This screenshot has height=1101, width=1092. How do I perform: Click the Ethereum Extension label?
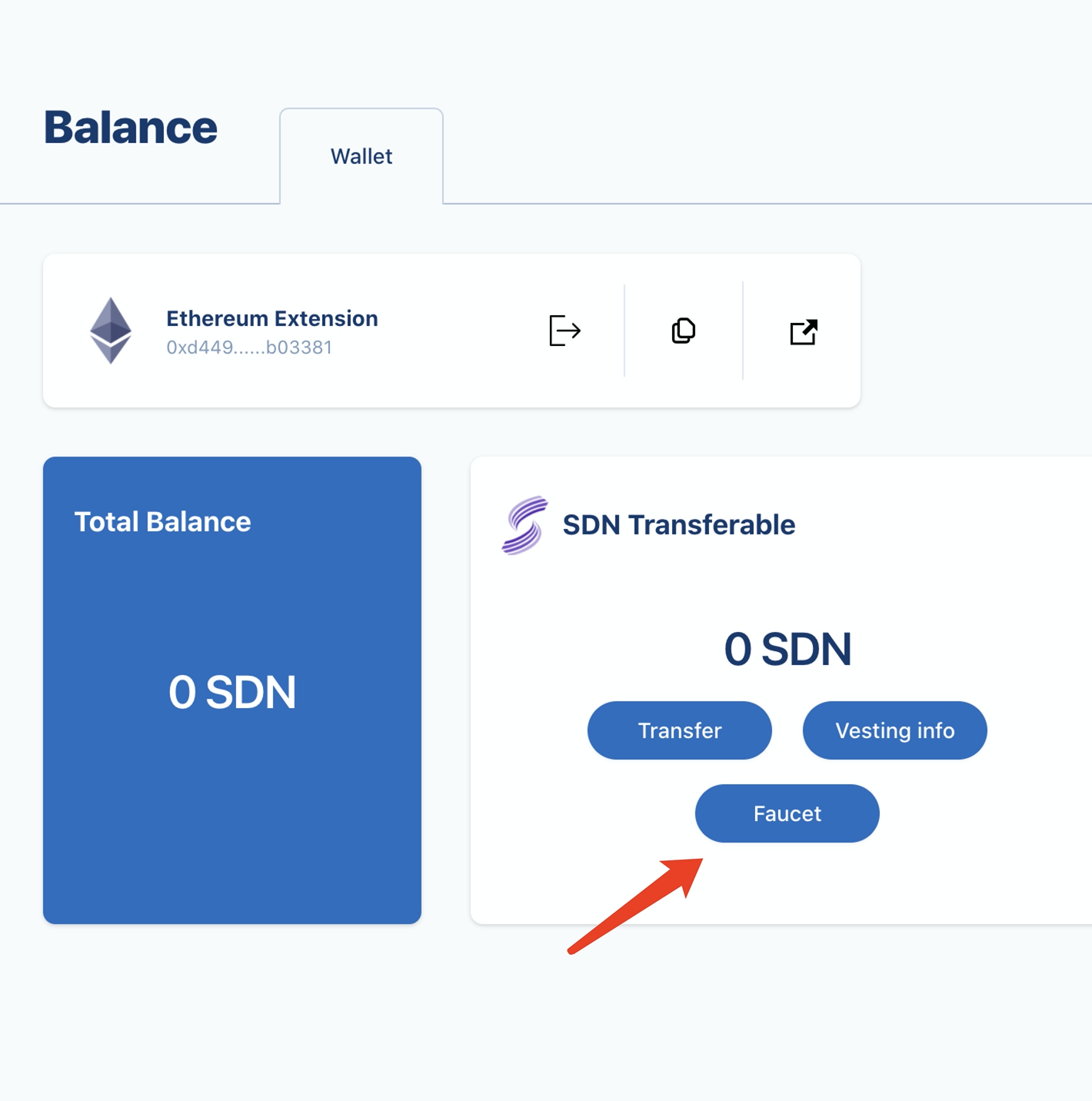click(272, 318)
